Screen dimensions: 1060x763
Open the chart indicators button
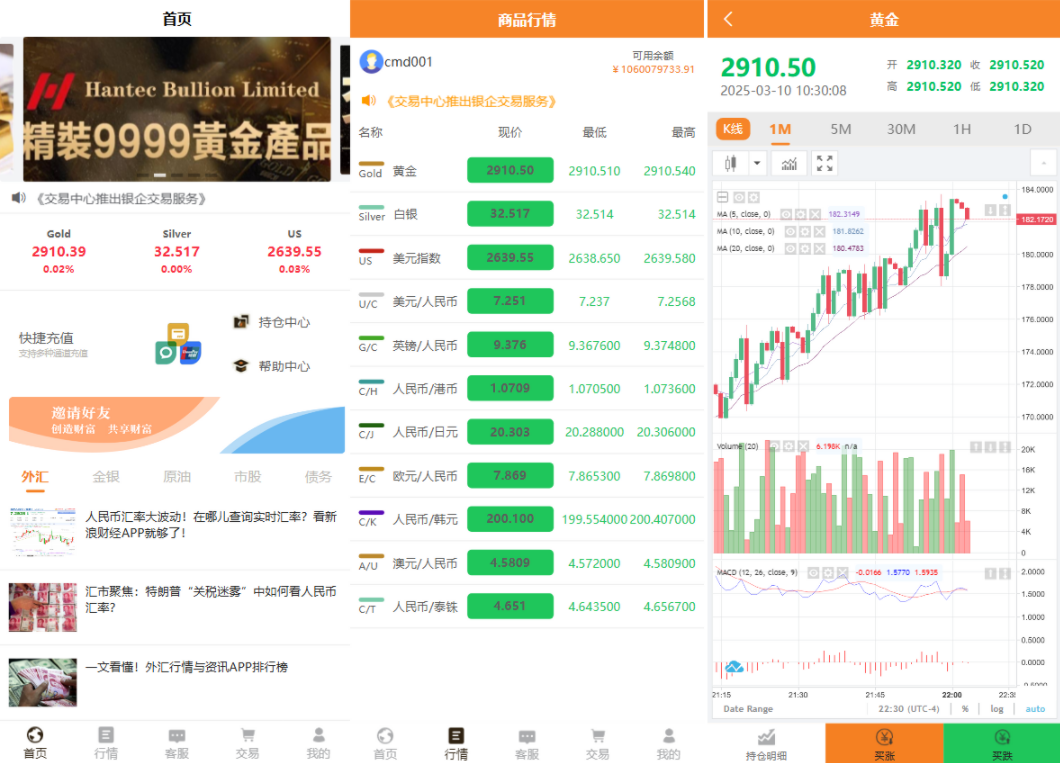coord(789,163)
